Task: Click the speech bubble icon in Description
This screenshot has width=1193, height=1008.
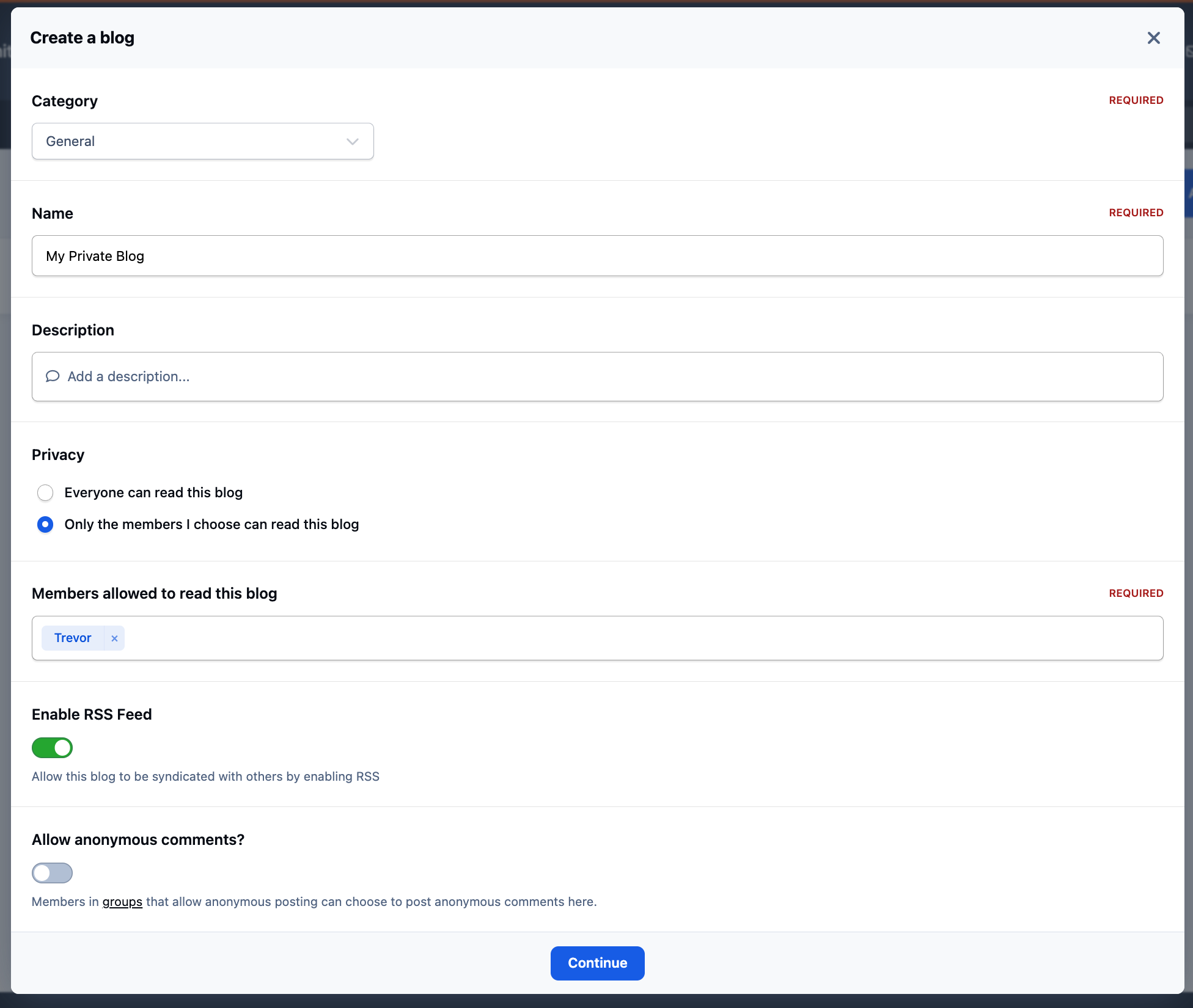Action: (53, 376)
